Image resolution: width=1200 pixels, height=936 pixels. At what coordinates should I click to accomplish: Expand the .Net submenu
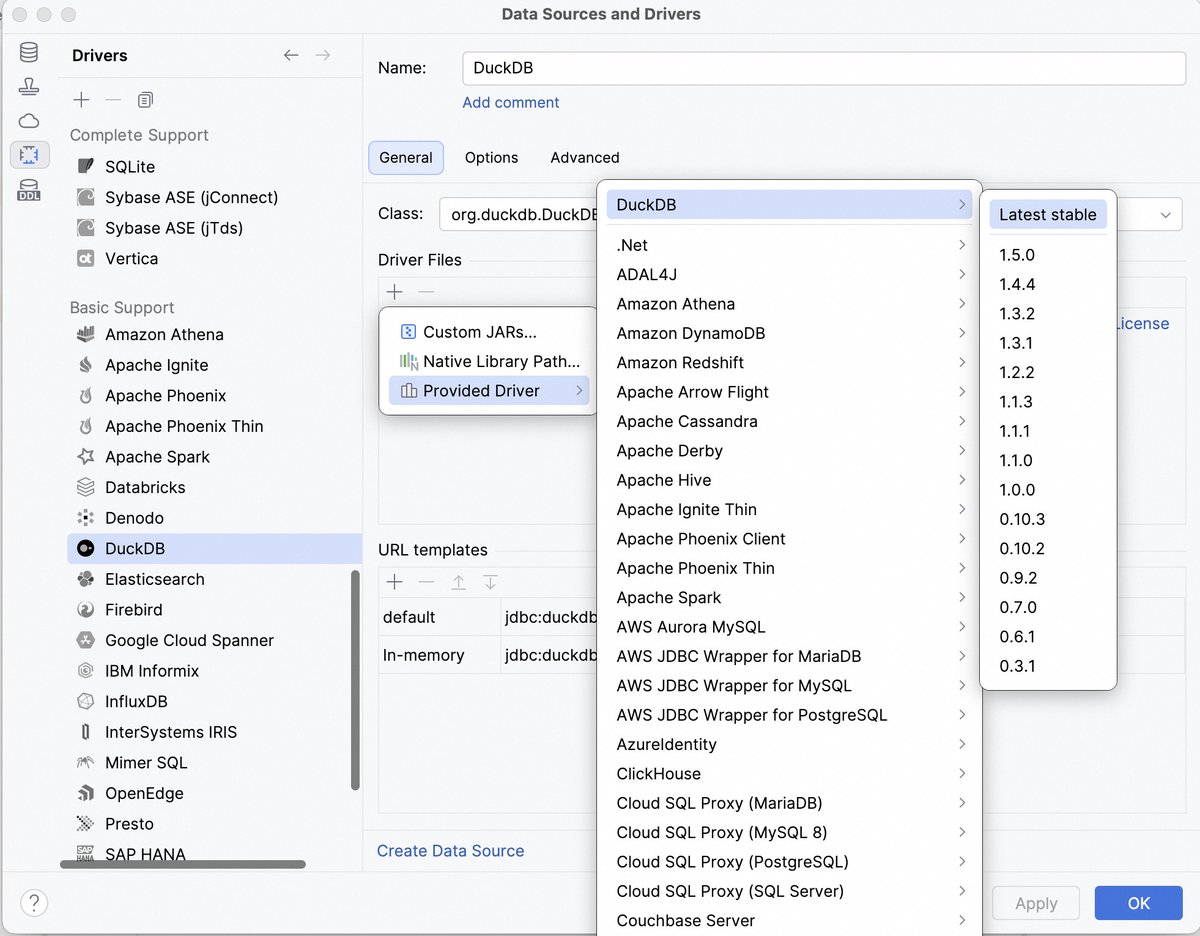pos(790,245)
